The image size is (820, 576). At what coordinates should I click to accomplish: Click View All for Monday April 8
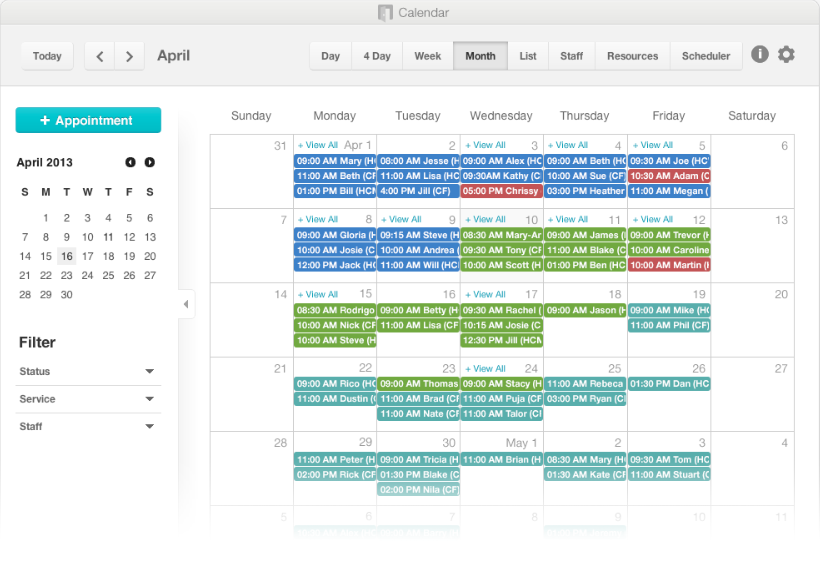pyautogui.click(x=318, y=219)
